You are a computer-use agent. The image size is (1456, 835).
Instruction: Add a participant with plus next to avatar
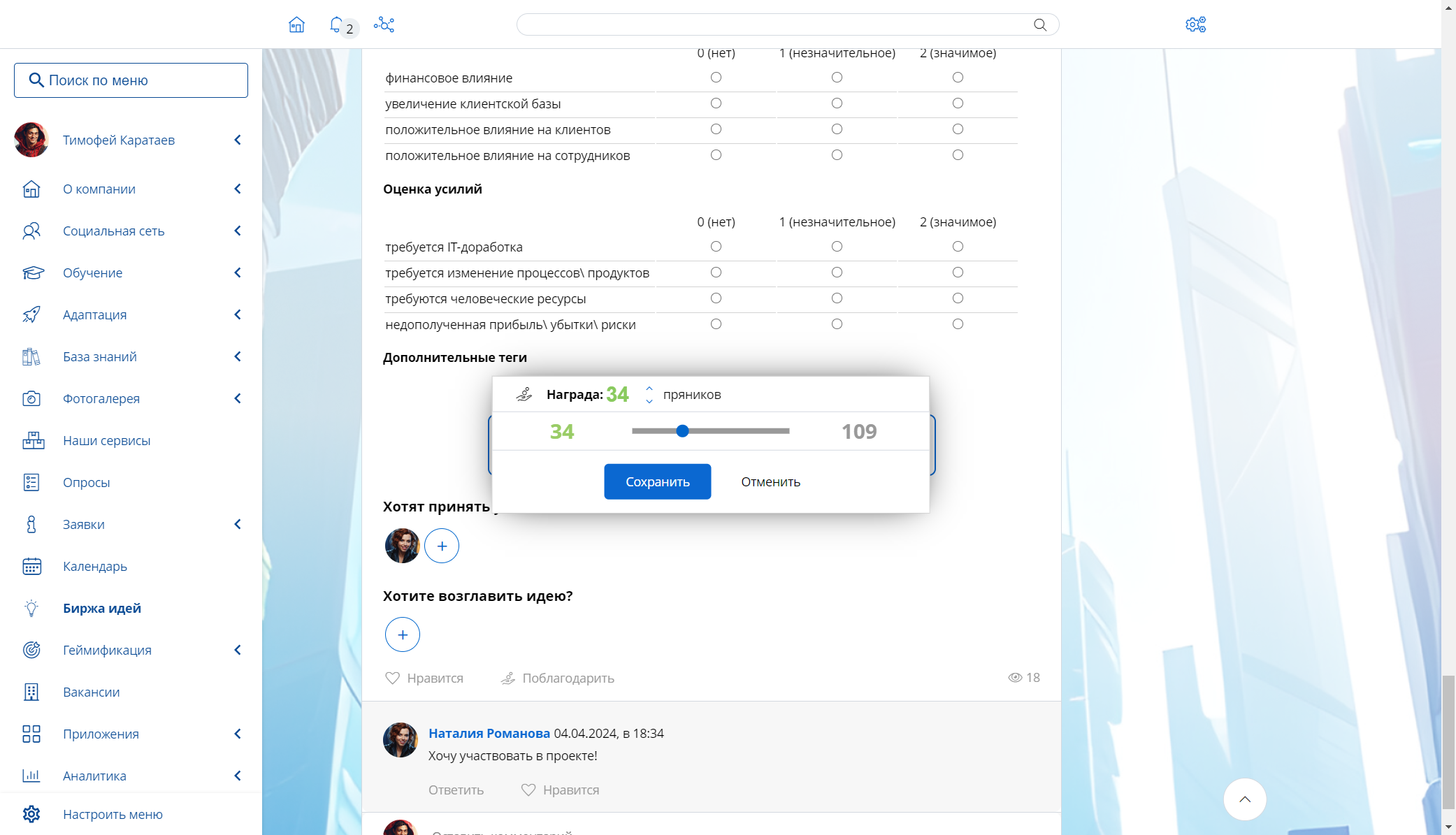point(442,546)
